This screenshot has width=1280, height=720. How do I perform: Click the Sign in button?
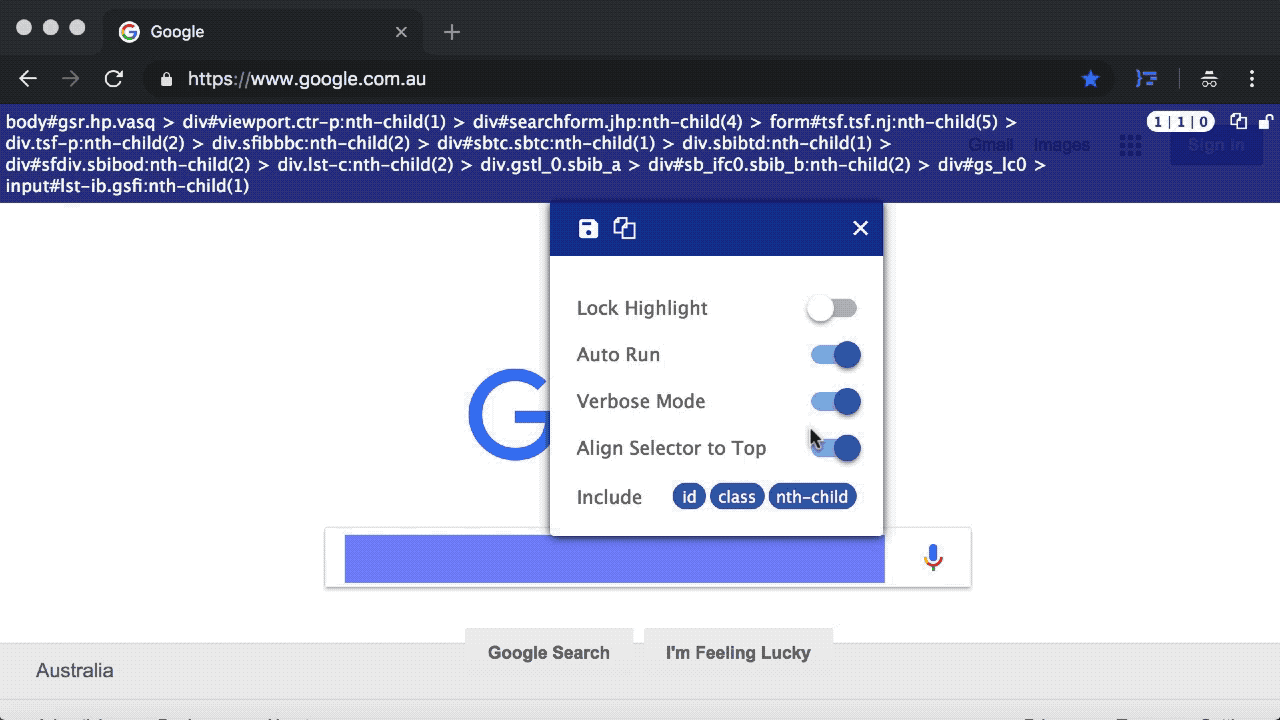click(x=1216, y=145)
